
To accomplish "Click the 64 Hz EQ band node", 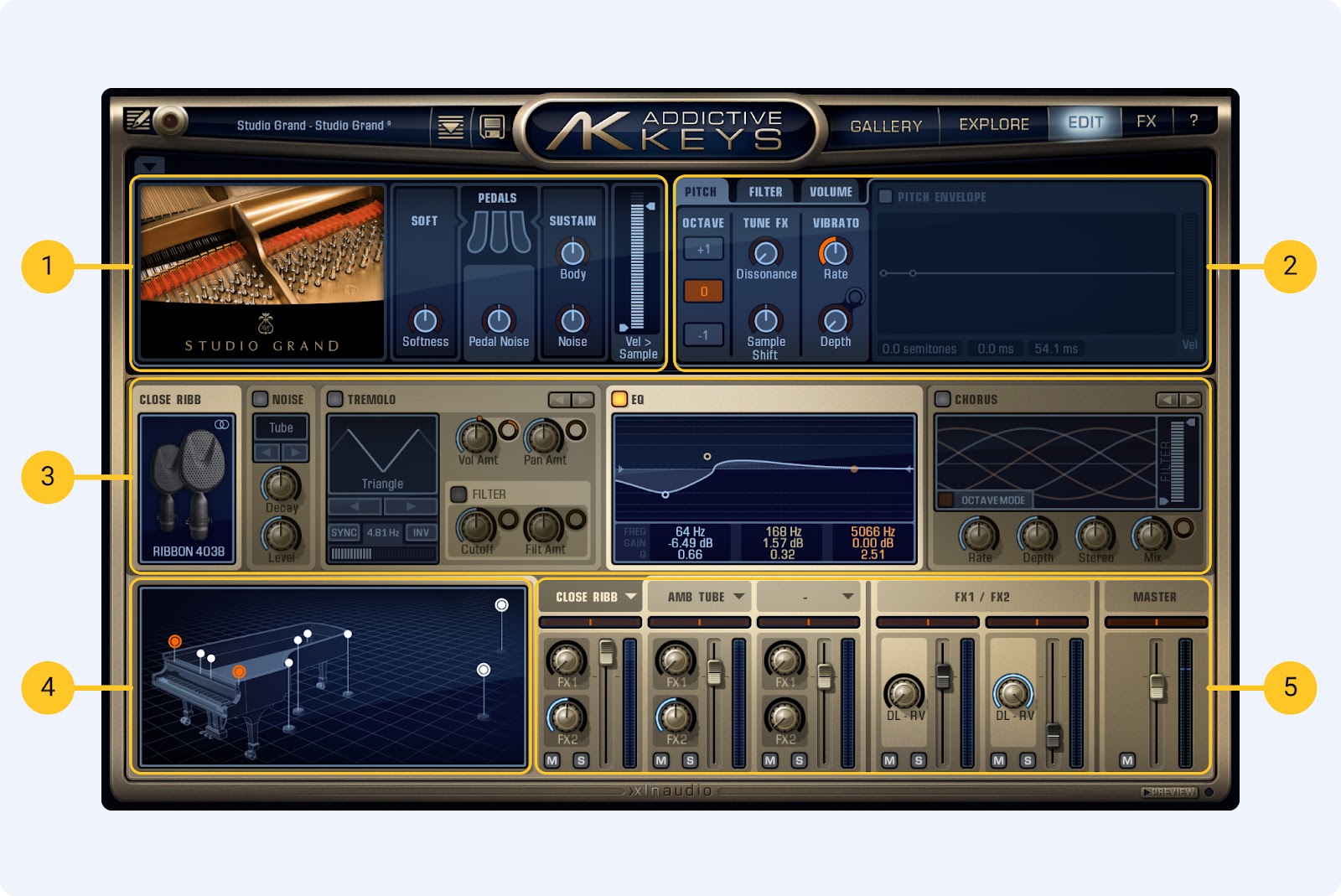I will point(665,495).
